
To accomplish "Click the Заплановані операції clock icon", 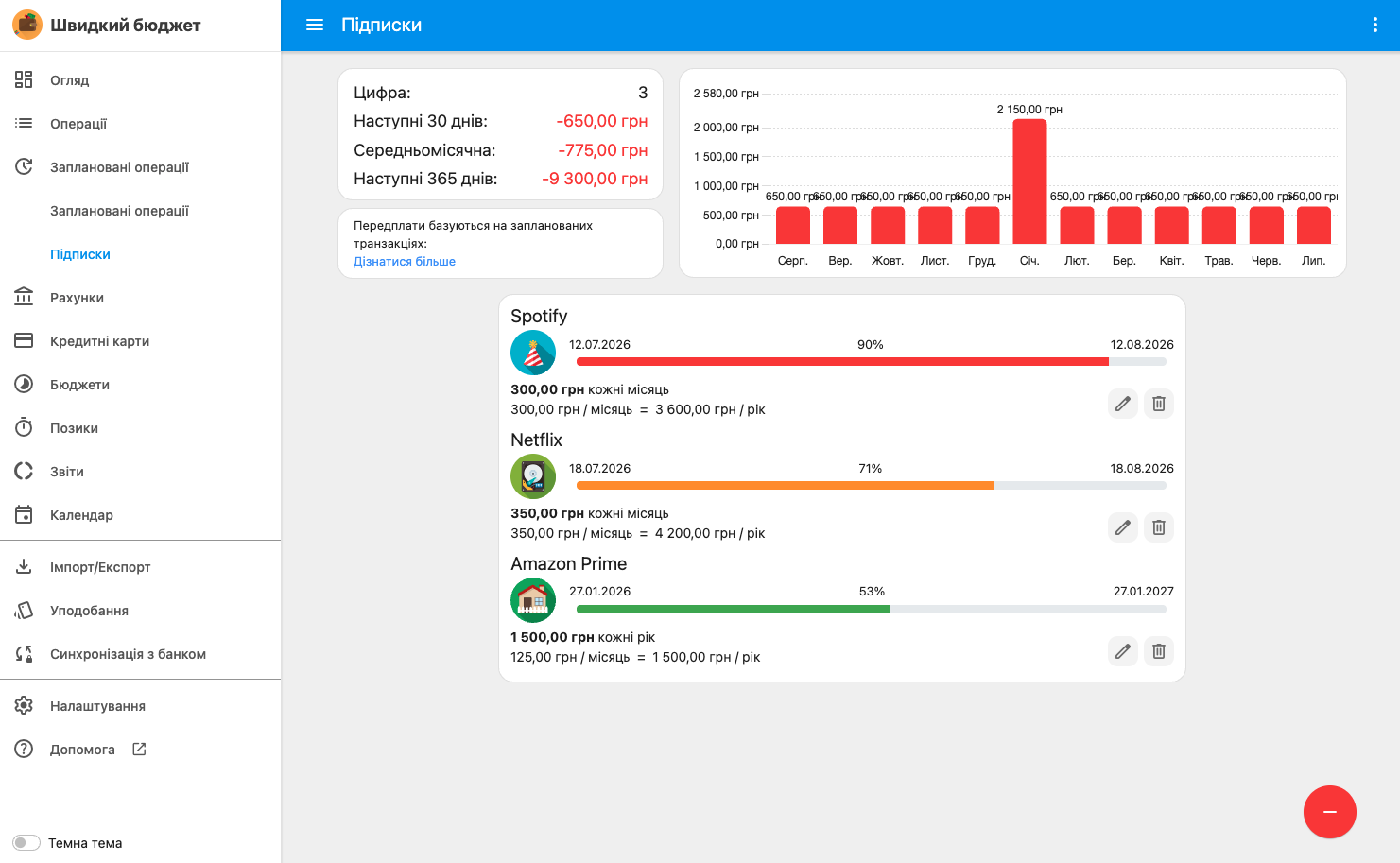I will pos(24,166).
